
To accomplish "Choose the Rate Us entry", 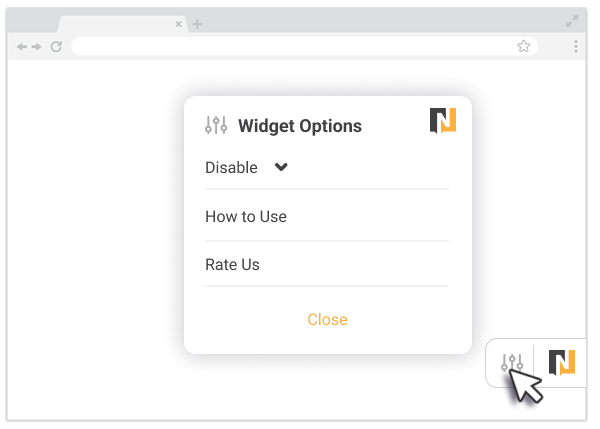I will click(x=232, y=265).
